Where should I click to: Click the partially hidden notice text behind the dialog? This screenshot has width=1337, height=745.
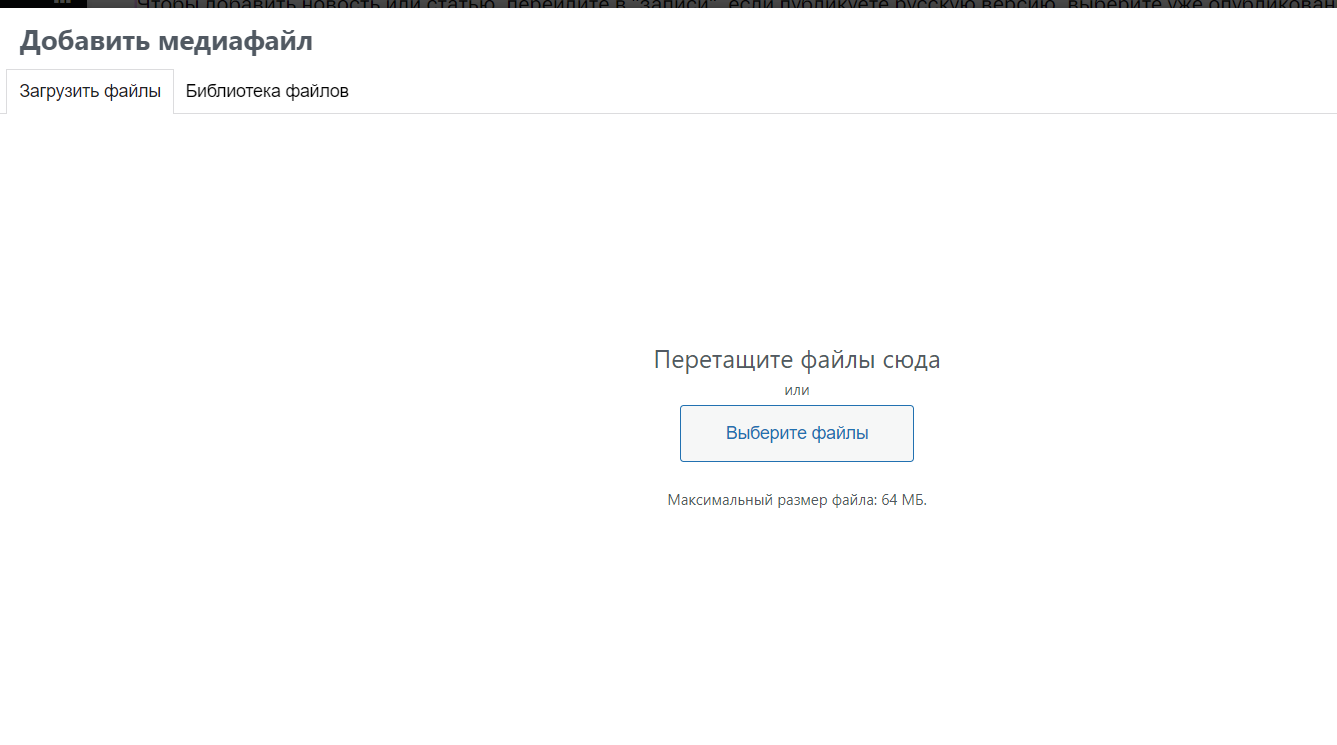(700, 4)
